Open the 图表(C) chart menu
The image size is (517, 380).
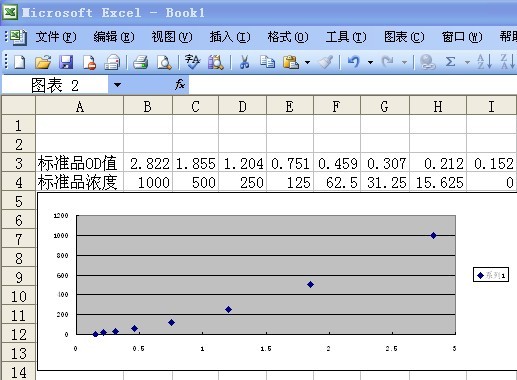click(x=404, y=37)
